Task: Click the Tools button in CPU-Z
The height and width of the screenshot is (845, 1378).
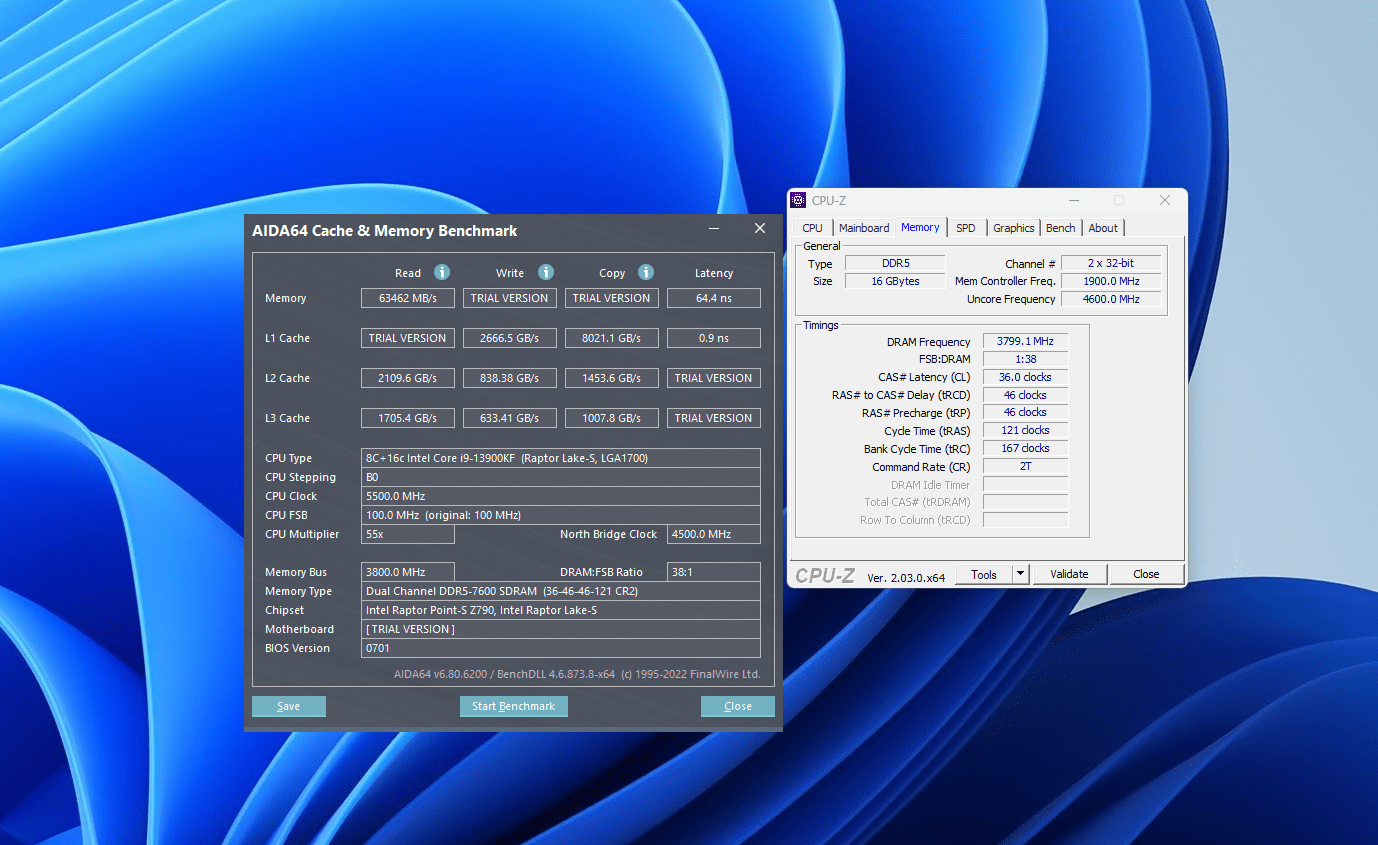Action: pos(984,574)
